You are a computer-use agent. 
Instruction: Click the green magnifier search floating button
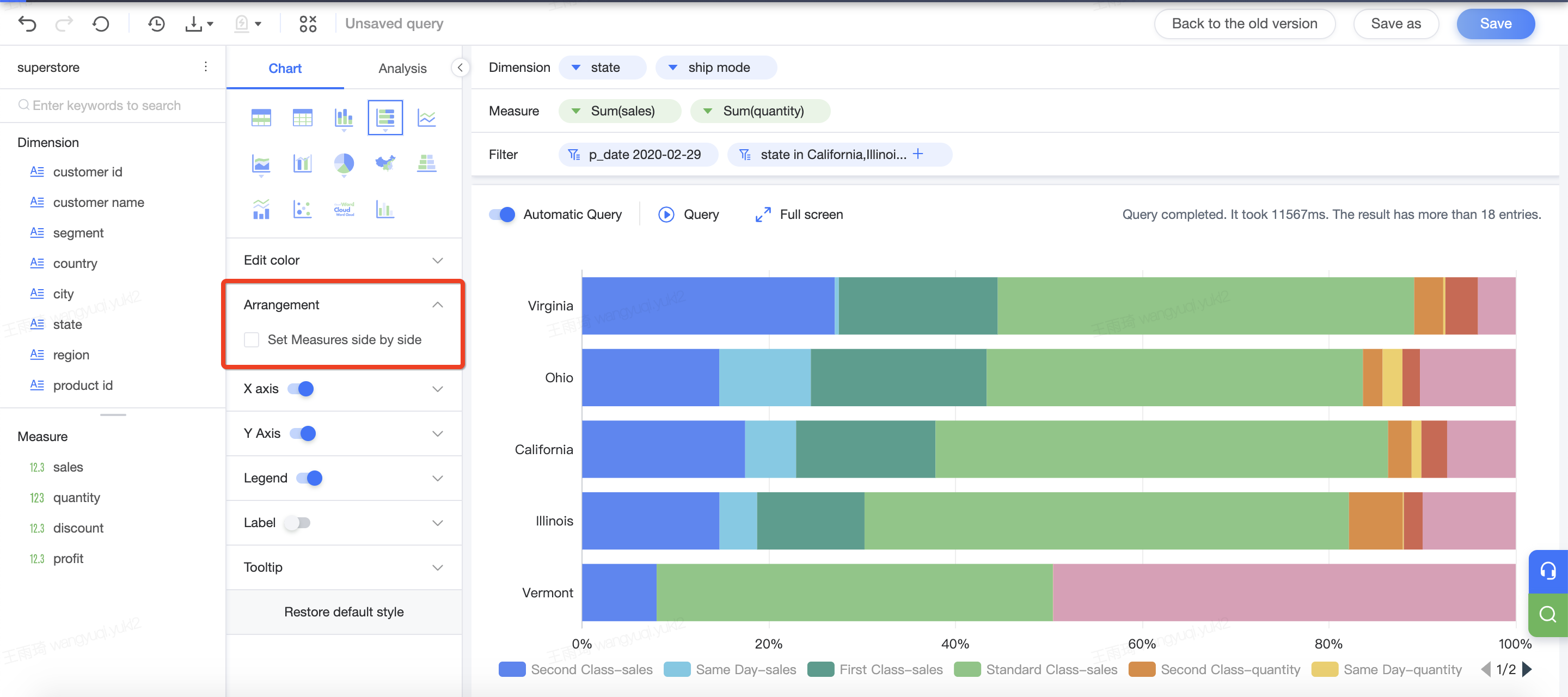[x=1547, y=614]
